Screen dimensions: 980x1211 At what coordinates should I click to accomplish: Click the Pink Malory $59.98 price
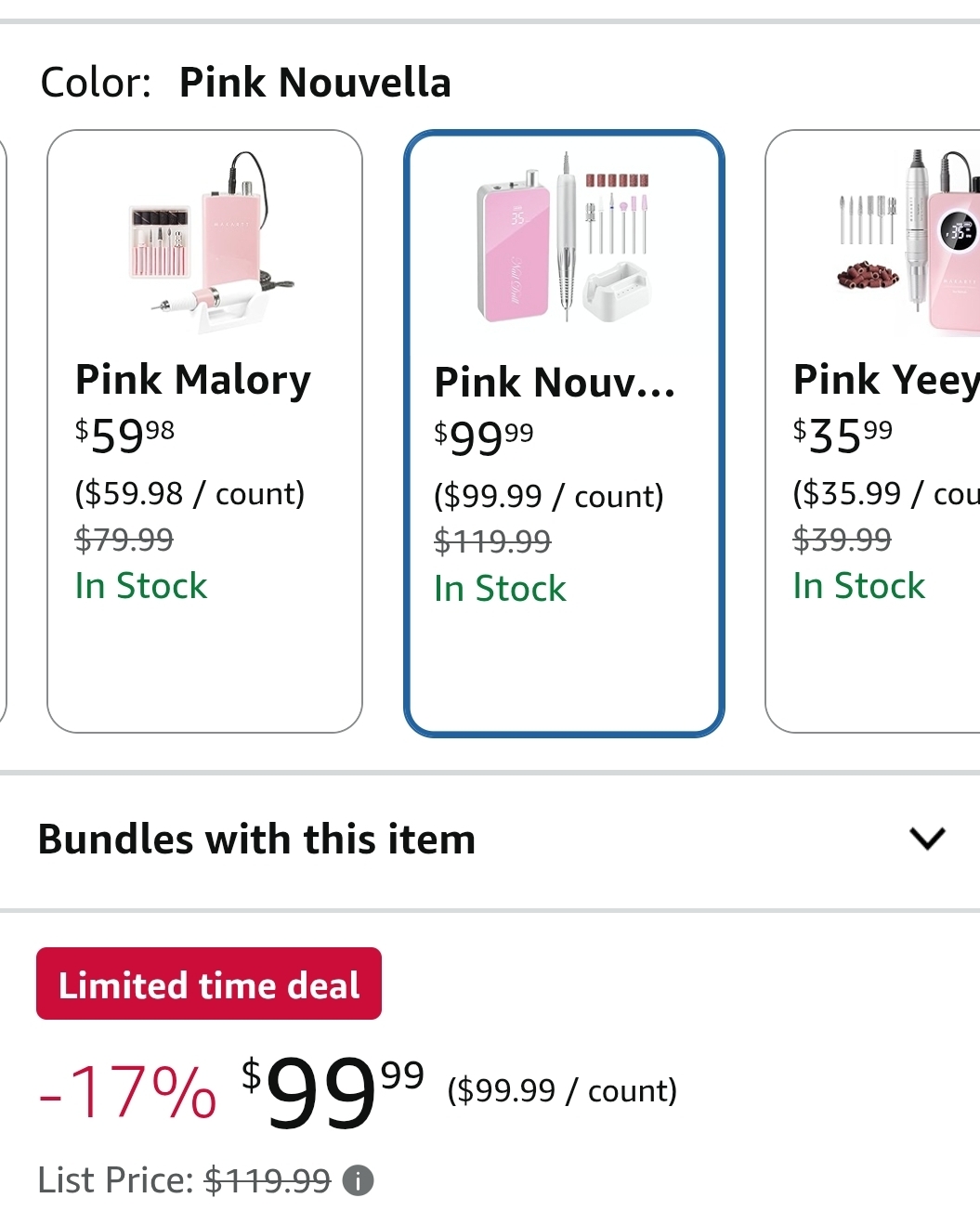[x=124, y=435]
